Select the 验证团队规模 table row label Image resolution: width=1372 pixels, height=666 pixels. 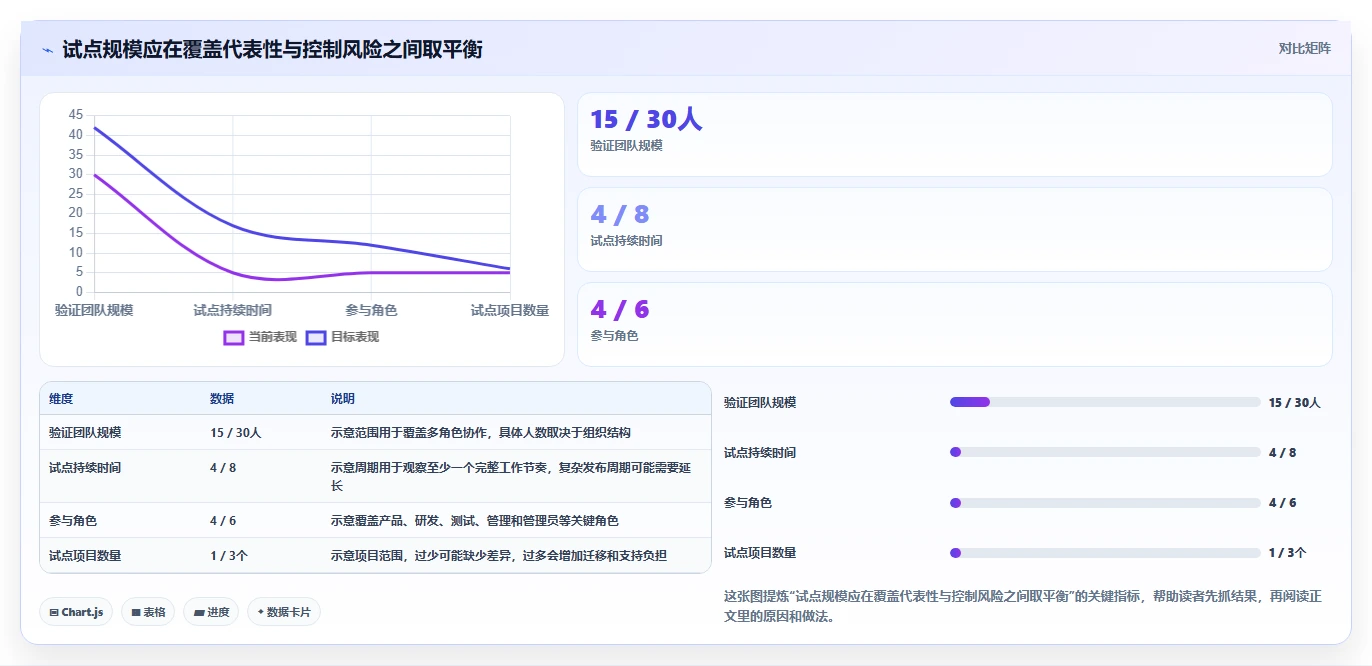pos(85,432)
